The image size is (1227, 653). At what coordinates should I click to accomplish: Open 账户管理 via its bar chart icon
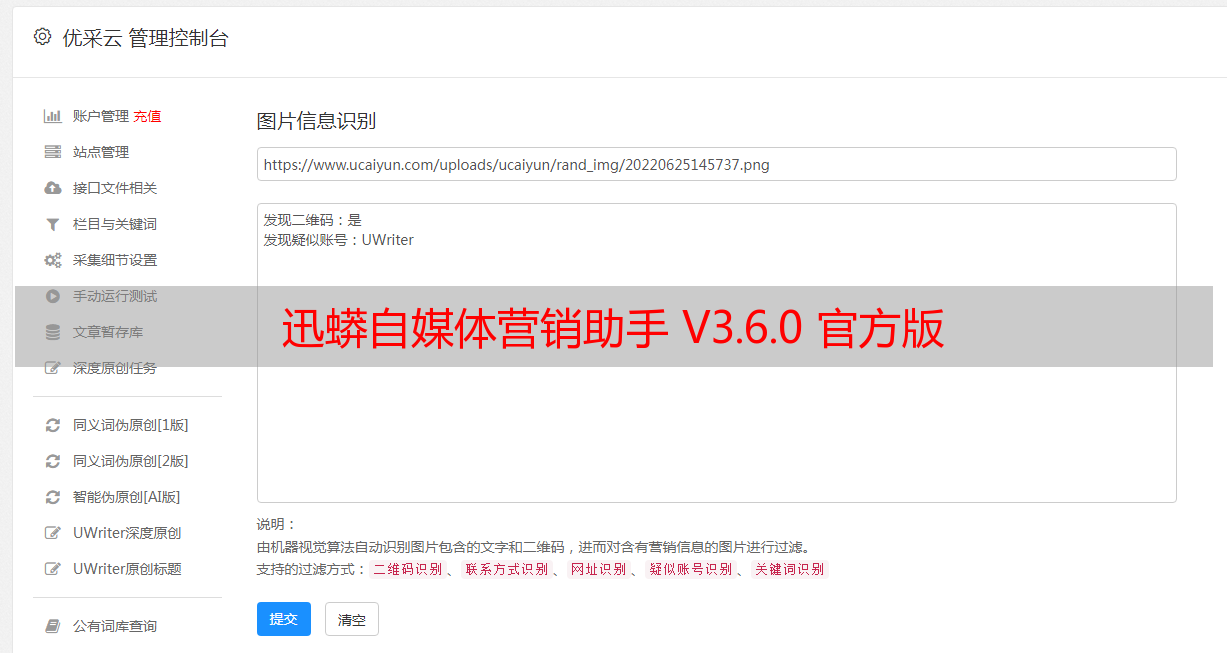pyautogui.click(x=53, y=116)
